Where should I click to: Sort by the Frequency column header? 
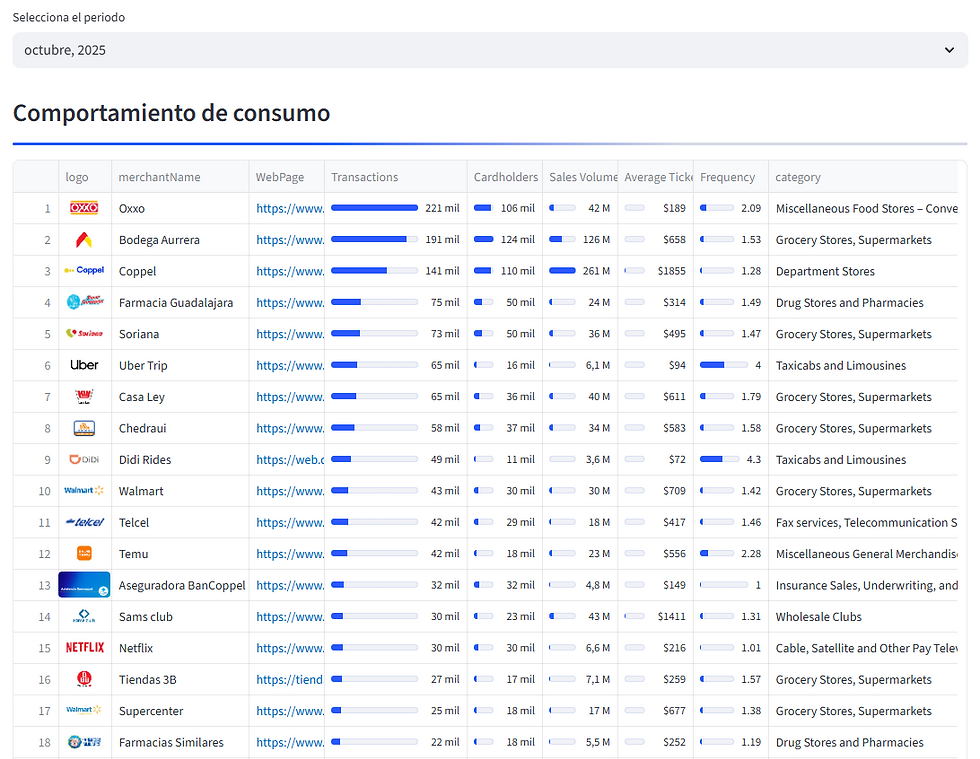click(731, 177)
